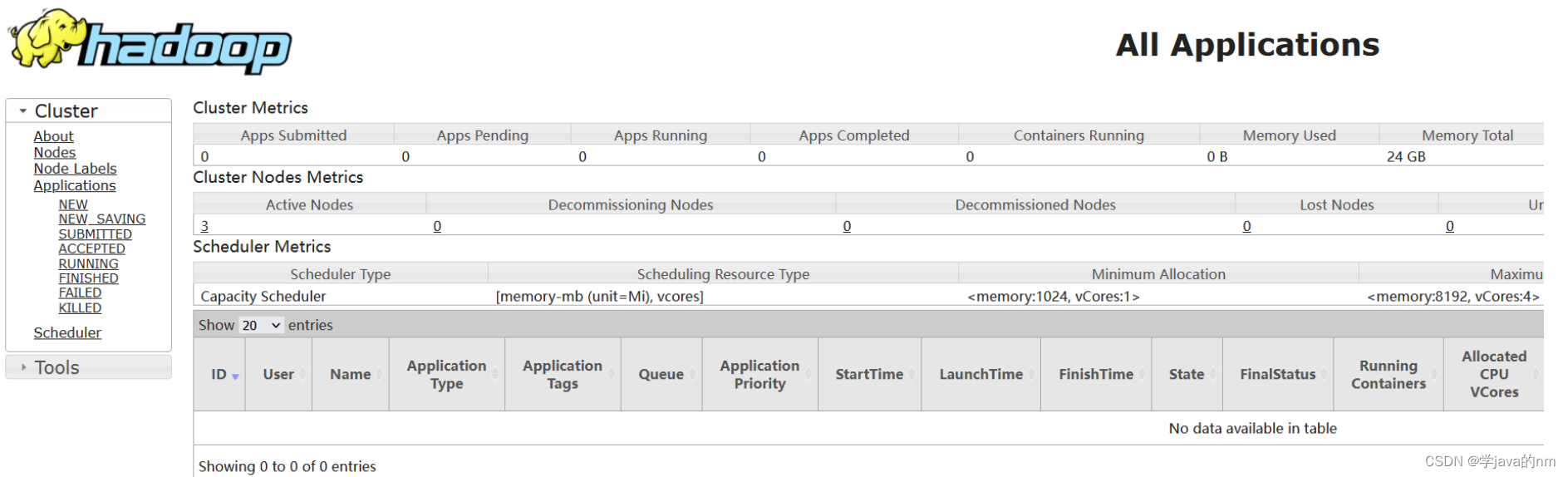Click the Apps Completed header

[x=854, y=135]
